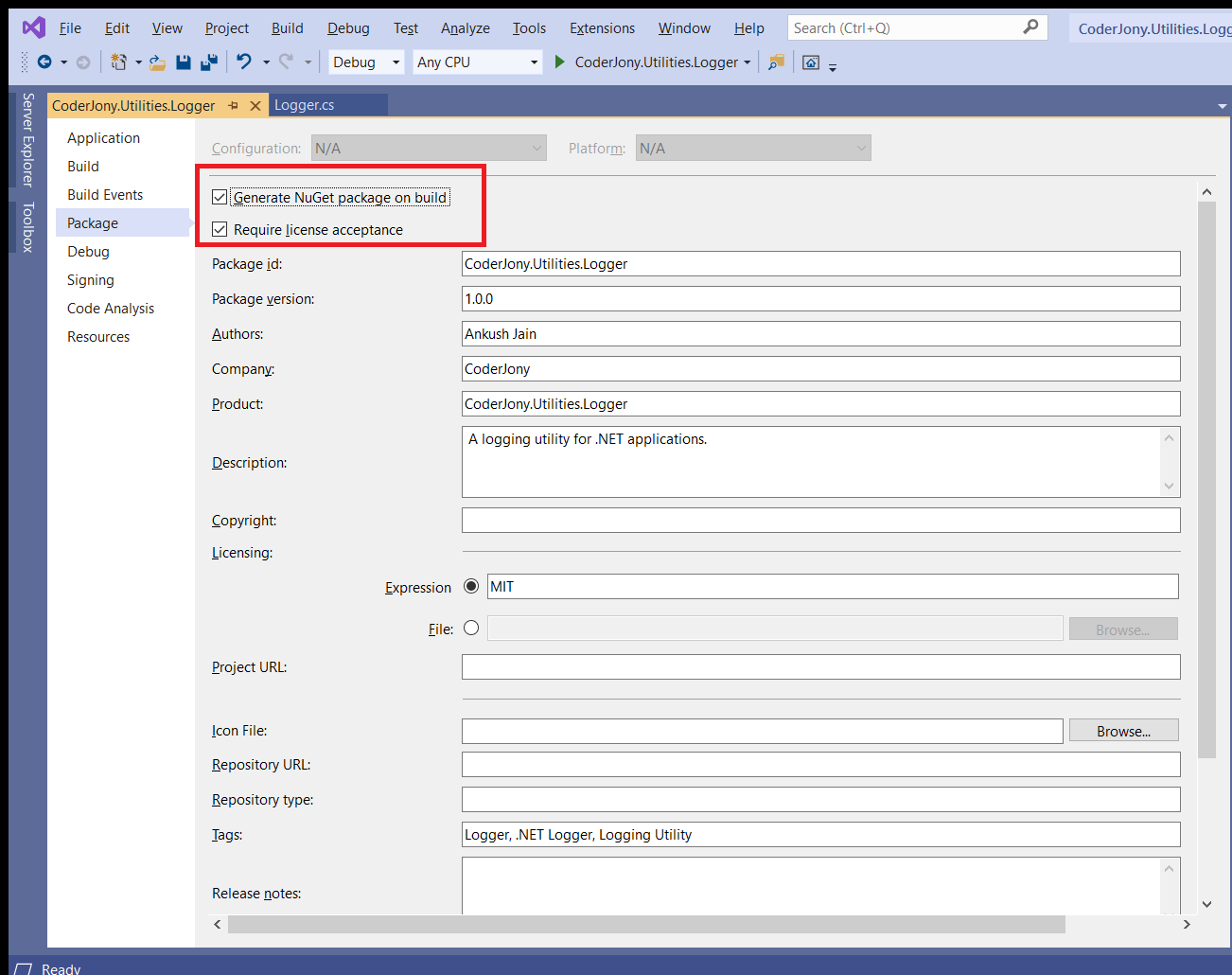Start debugging with the green play icon
Screen dimensions: 1232x975
(559, 62)
